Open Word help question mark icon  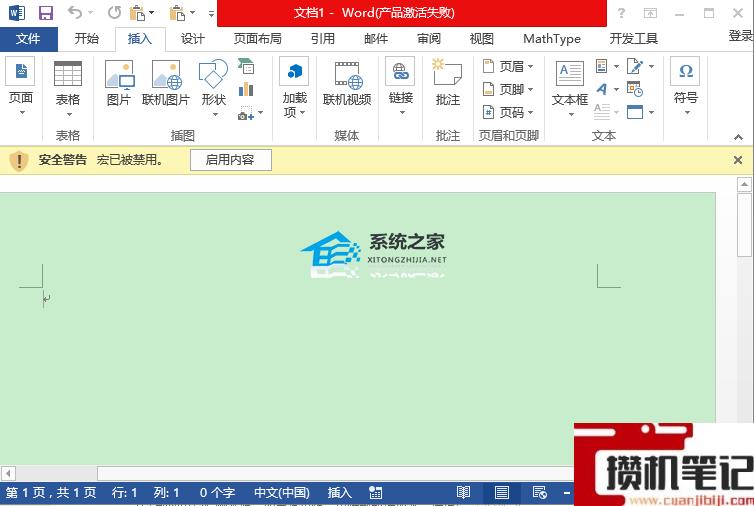click(621, 13)
